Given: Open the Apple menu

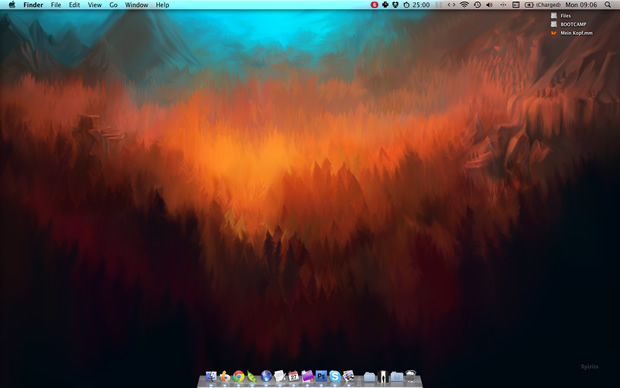Looking at the screenshot, I should click(12, 5).
